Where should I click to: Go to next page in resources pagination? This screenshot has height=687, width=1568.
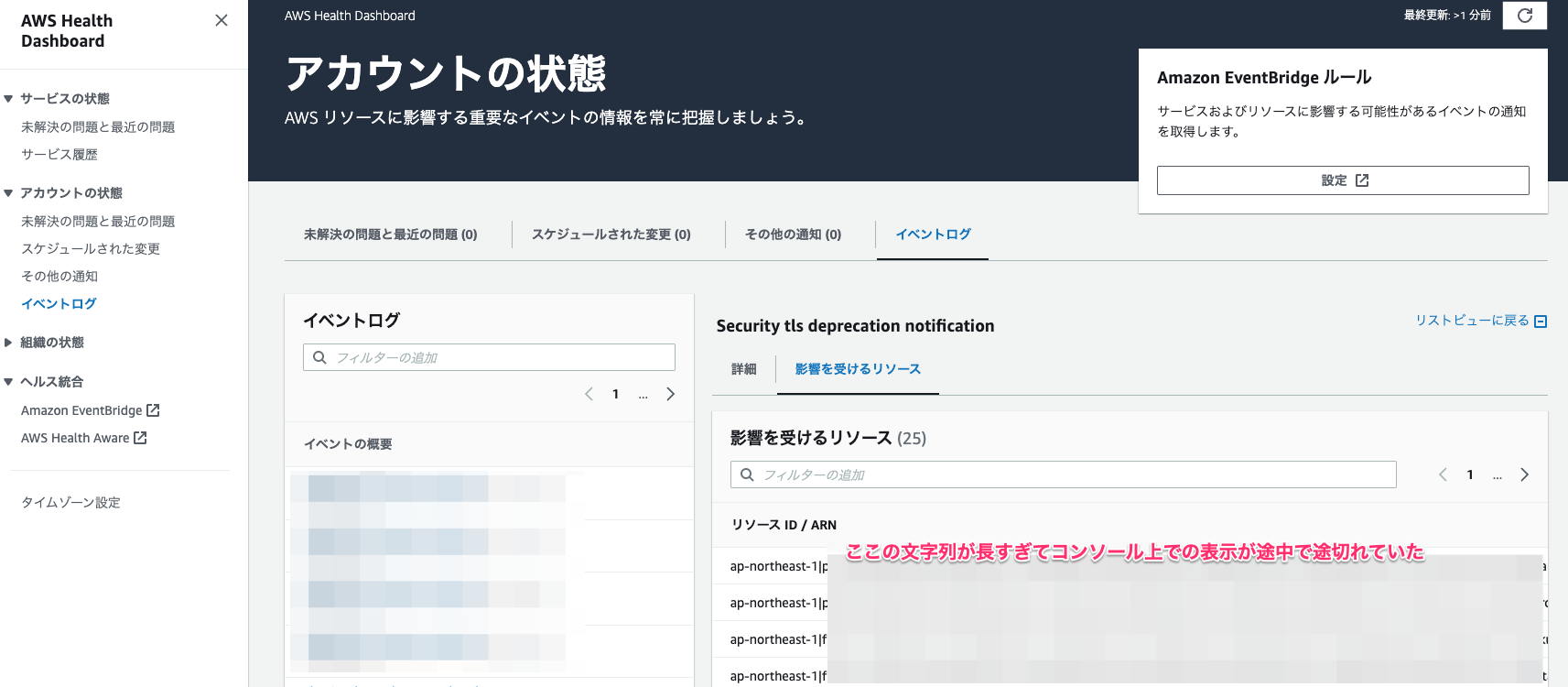(x=1524, y=474)
